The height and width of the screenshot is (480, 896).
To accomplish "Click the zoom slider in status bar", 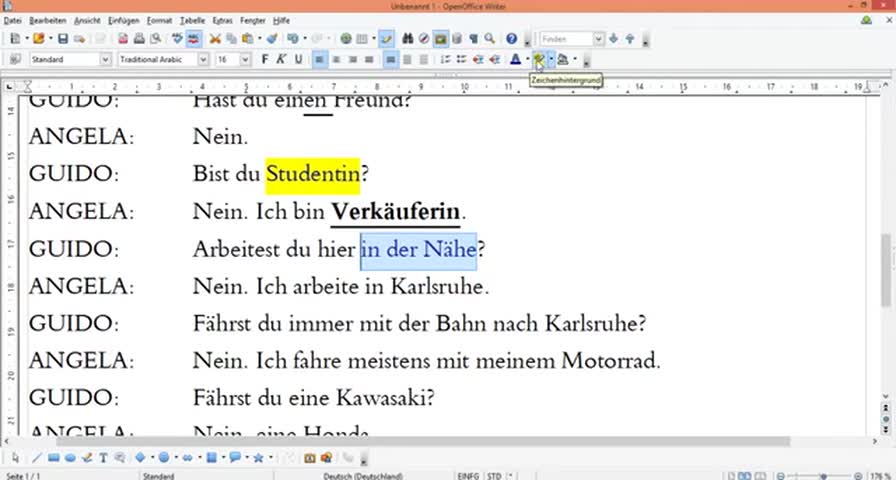I will pyautogui.click(x=817, y=476).
